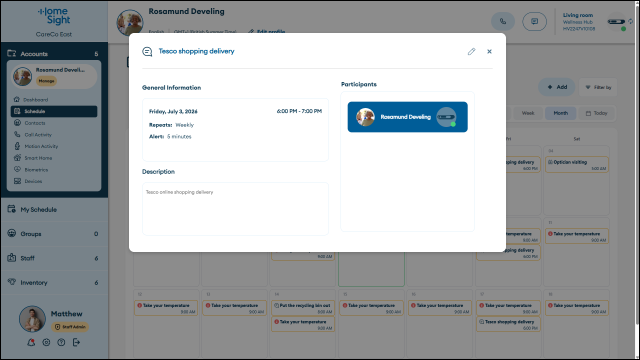
Task: Click the notifications bell icon below Matthew
Action: (x=31, y=342)
